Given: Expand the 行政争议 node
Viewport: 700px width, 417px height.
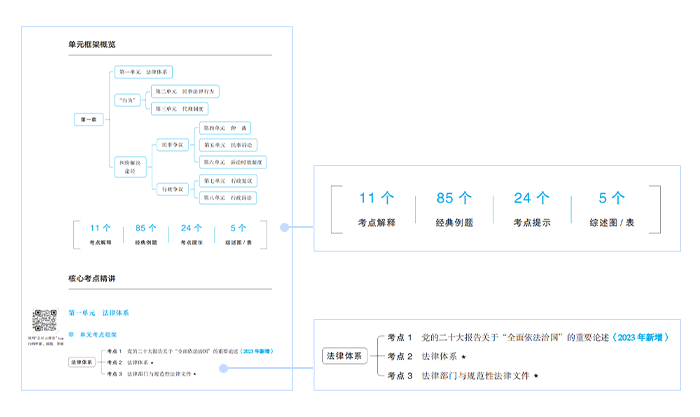Looking at the screenshot, I should pyautogui.click(x=173, y=188).
